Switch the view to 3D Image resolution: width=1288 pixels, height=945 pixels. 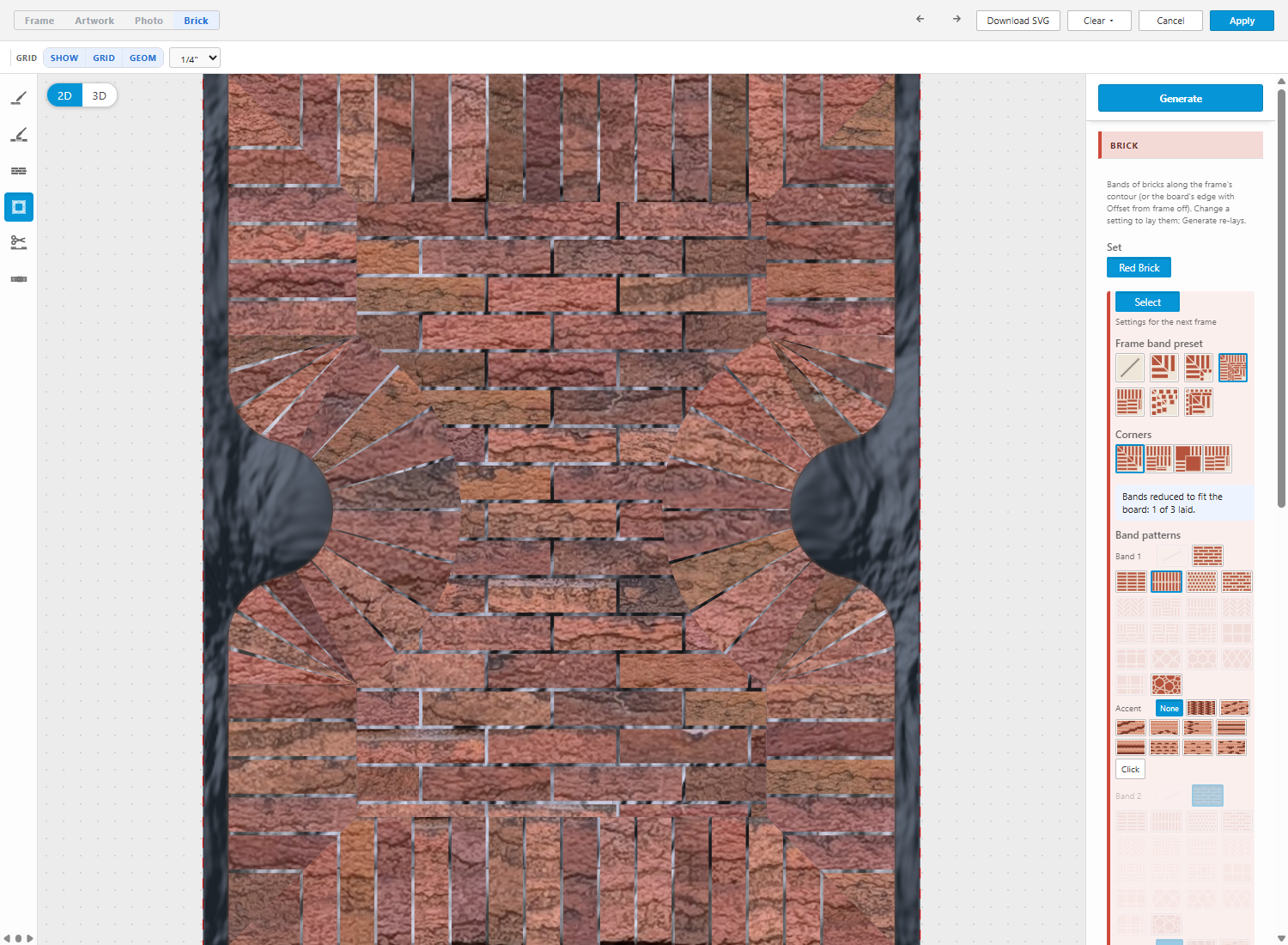pyautogui.click(x=100, y=95)
